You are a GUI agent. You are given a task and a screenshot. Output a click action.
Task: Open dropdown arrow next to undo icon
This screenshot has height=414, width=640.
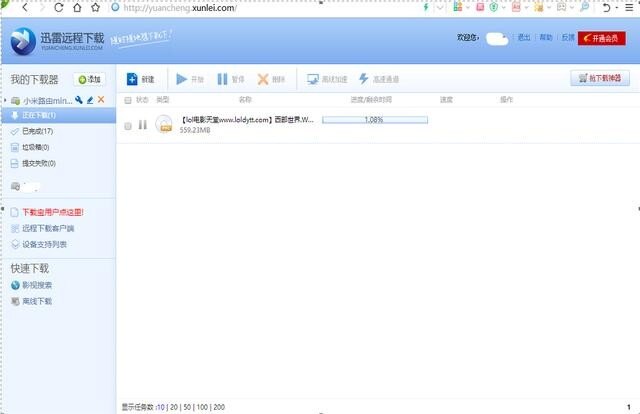619,8
